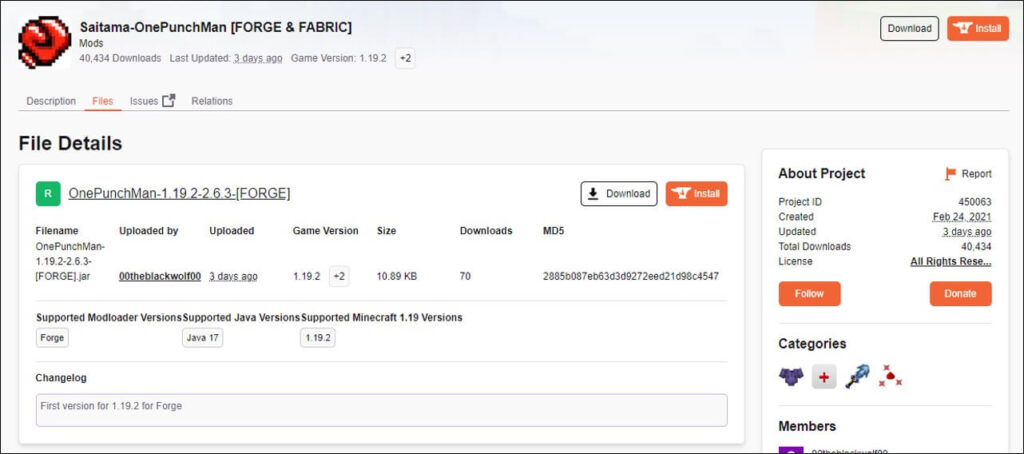Click the Report link
The width and height of the screenshot is (1024, 454).
click(976, 174)
